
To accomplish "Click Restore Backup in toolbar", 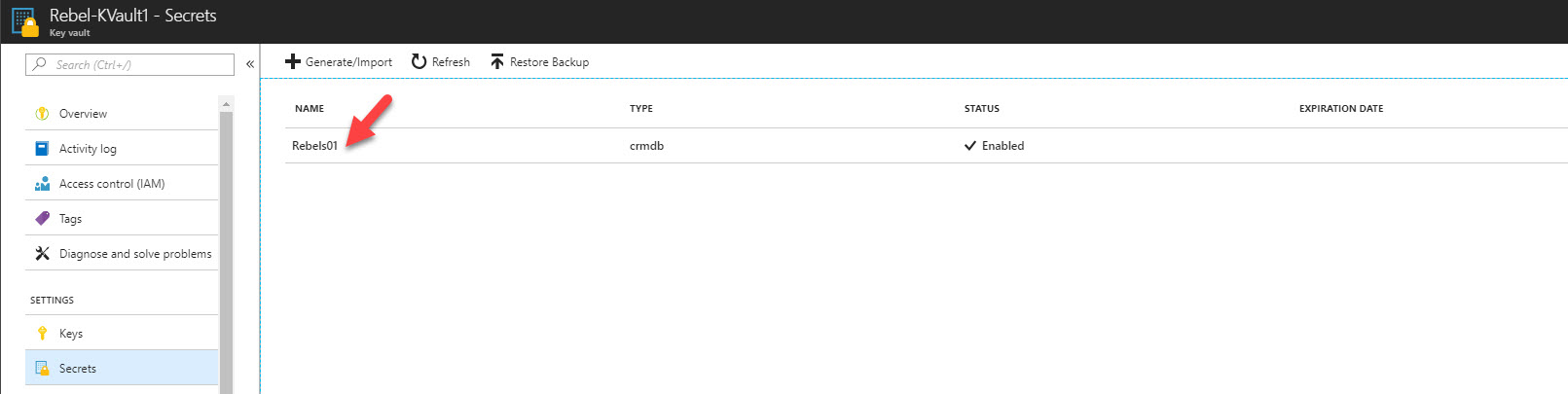I will click(539, 62).
